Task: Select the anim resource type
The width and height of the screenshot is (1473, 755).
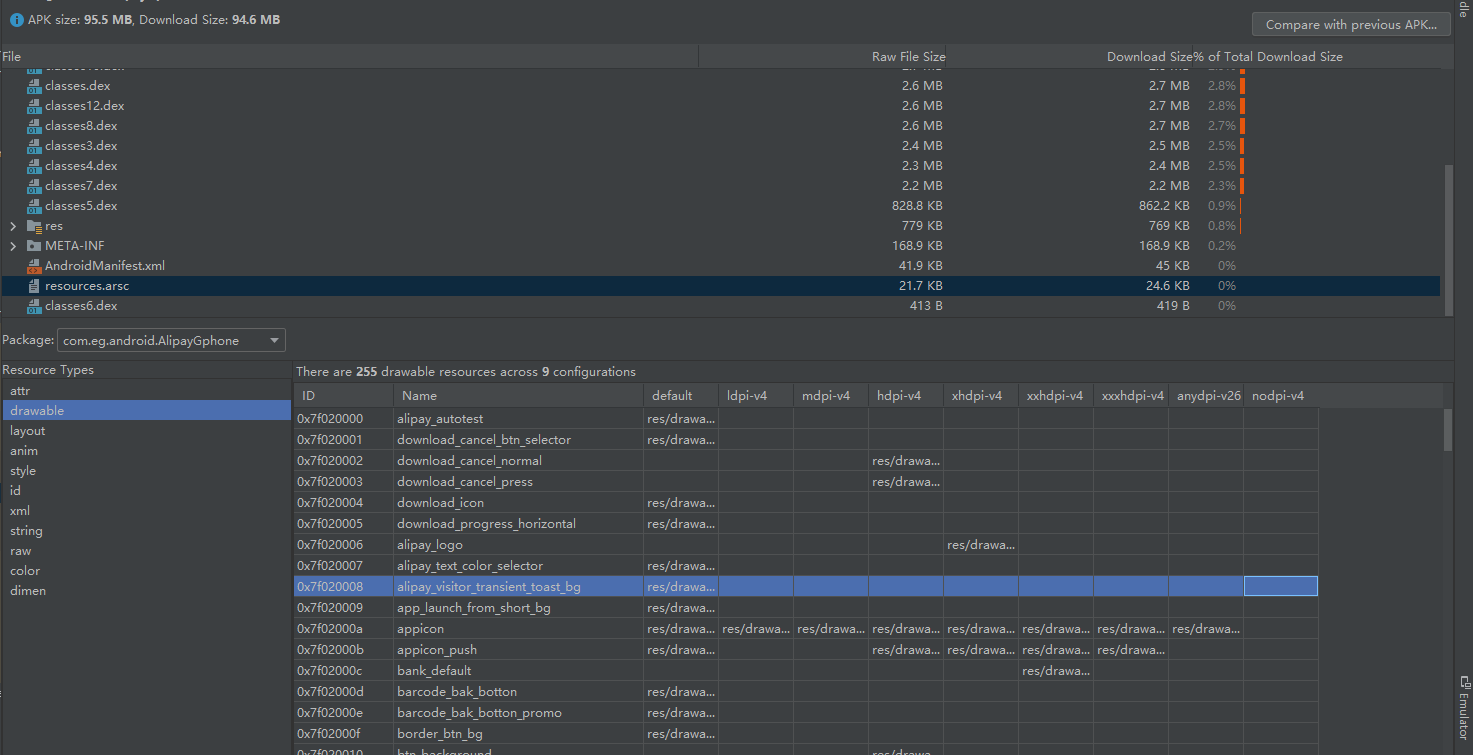Action: (146, 451)
